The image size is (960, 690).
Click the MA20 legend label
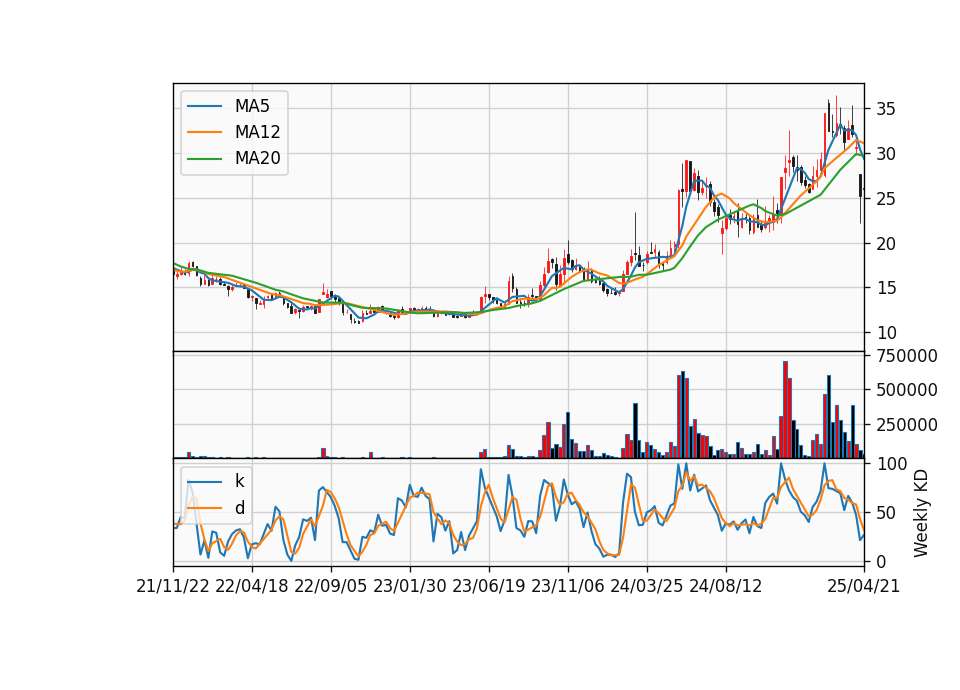click(258, 159)
